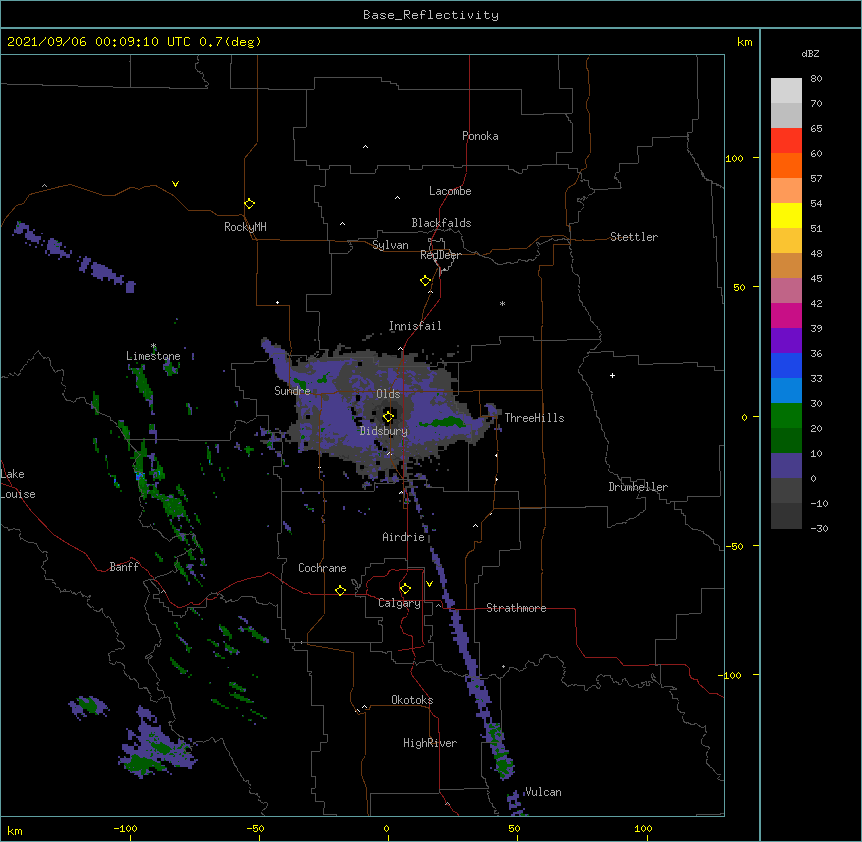
Task: Click the yellow diamond marker above RockyMH
Action: click(x=249, y=203)
